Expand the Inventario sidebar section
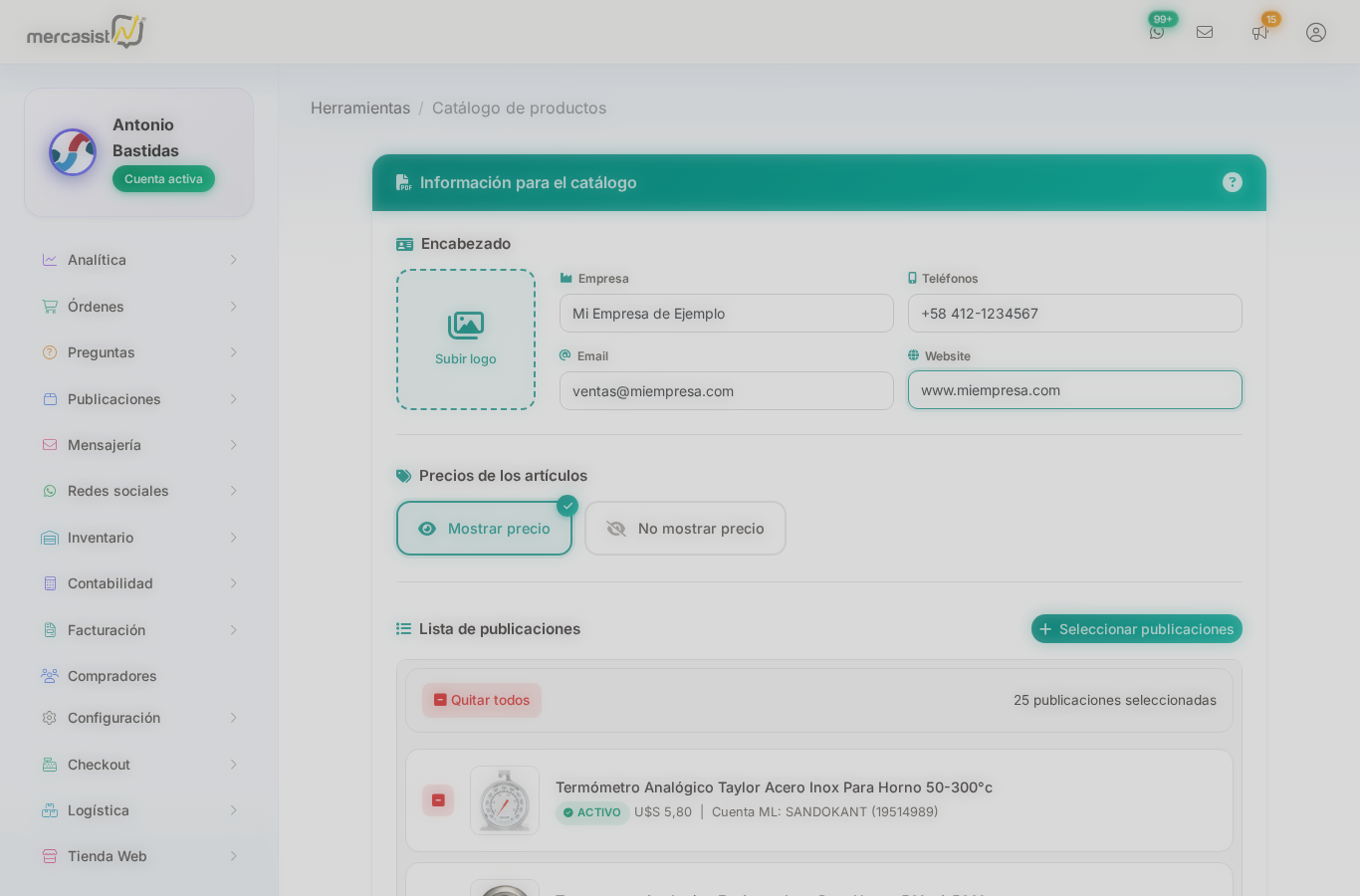Image resolution: width=1360 pixels, height=896 pixels. (x=139, y=538)
